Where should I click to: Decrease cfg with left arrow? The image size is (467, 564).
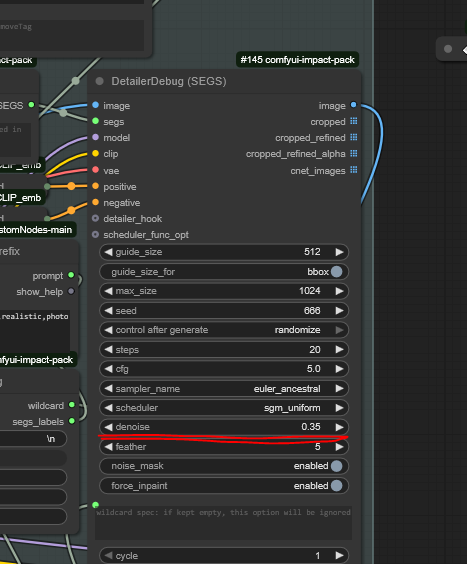108,369
